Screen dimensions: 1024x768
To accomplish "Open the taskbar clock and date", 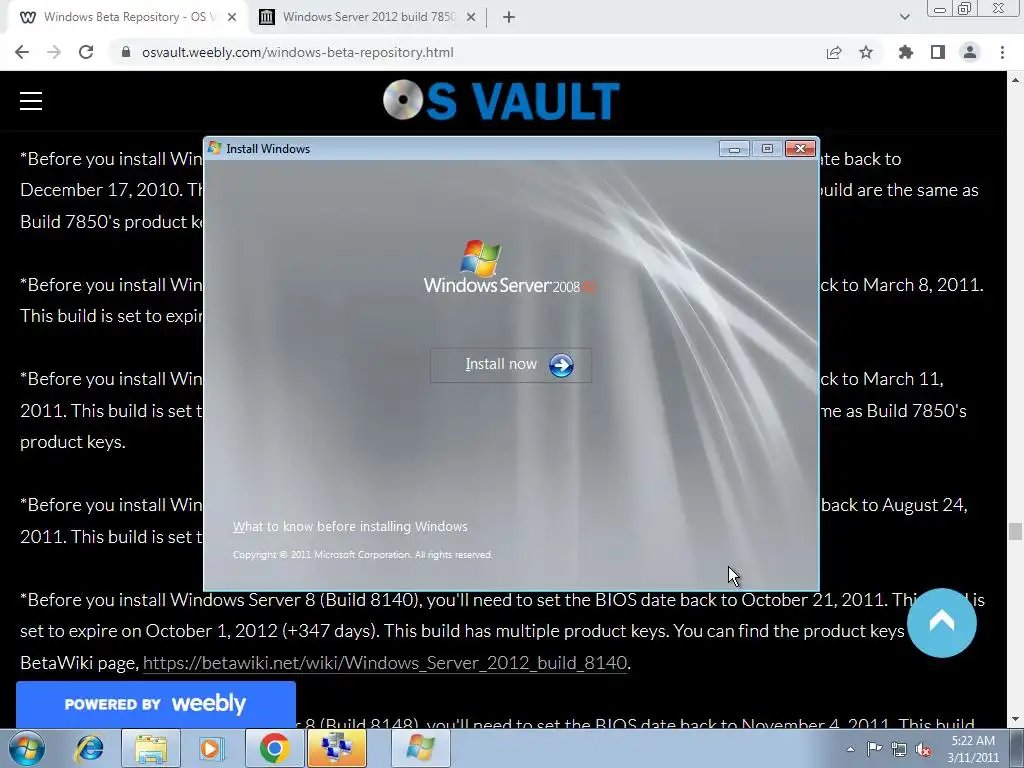I will pos(973,749).
